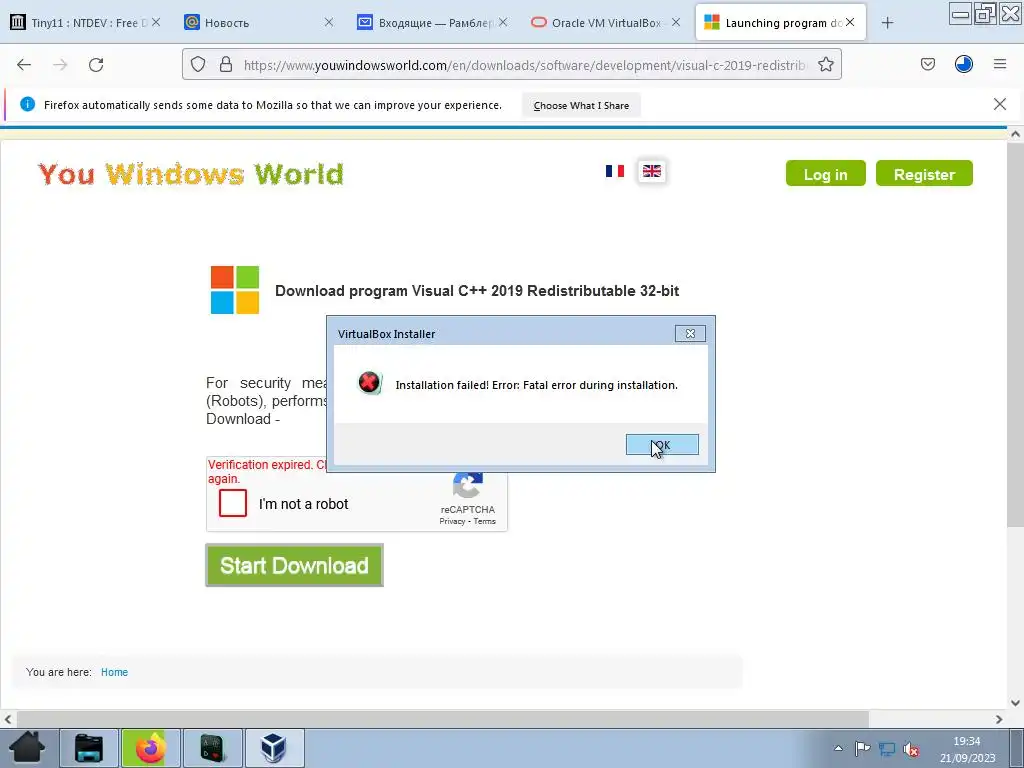
Task: Click the muted volume tray icon
Action: tap(911, 749)
